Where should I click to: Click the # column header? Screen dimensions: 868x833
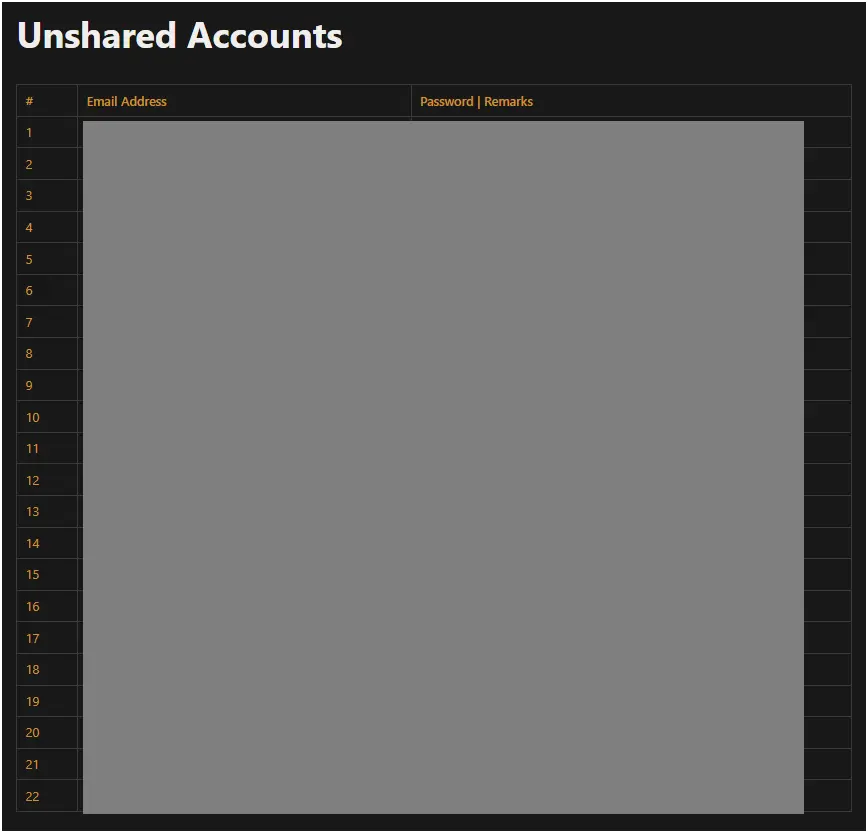(x=29, y=101)
